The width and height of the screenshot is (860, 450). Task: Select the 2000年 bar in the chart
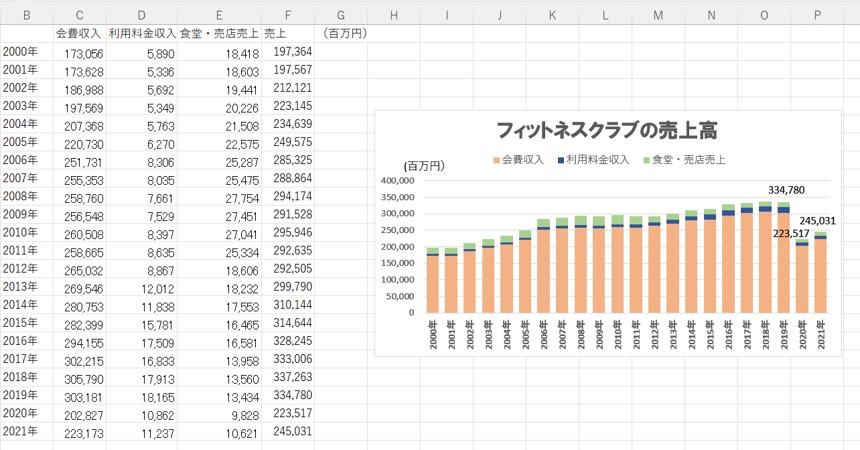pos(433,280)
